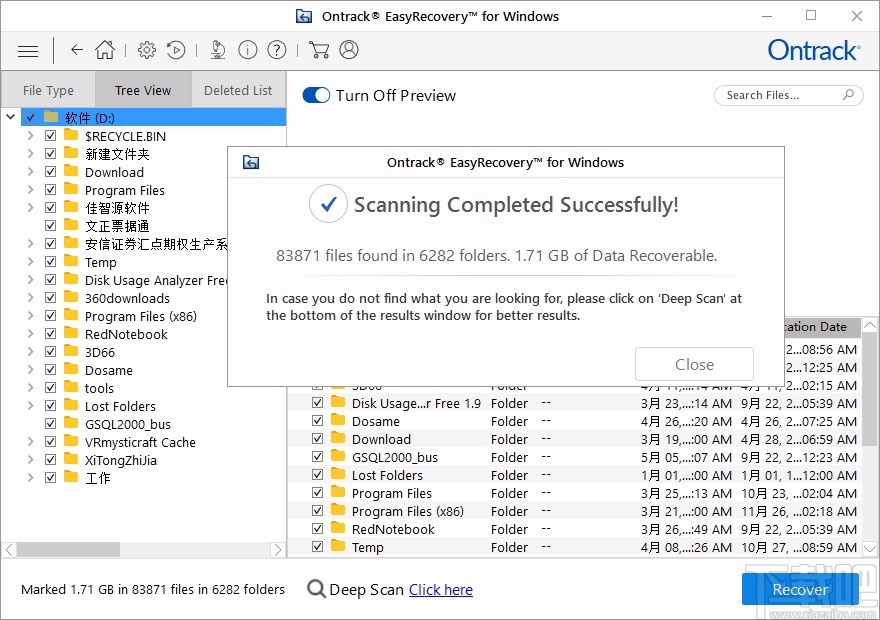The image size is (880, 620).
Task: Expand the 3D66 tree node
Action: click(30, 352)
